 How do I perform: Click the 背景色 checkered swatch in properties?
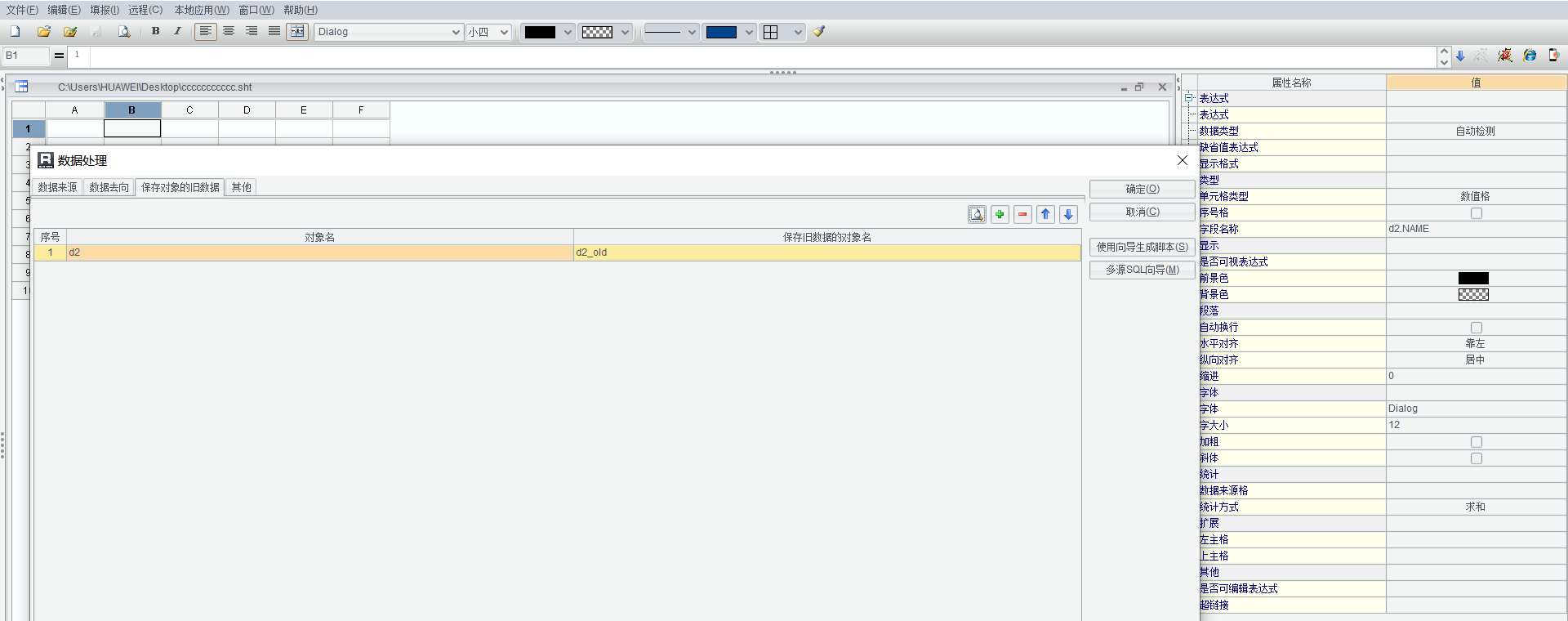pyautogui.click(x=1473, y=295)
